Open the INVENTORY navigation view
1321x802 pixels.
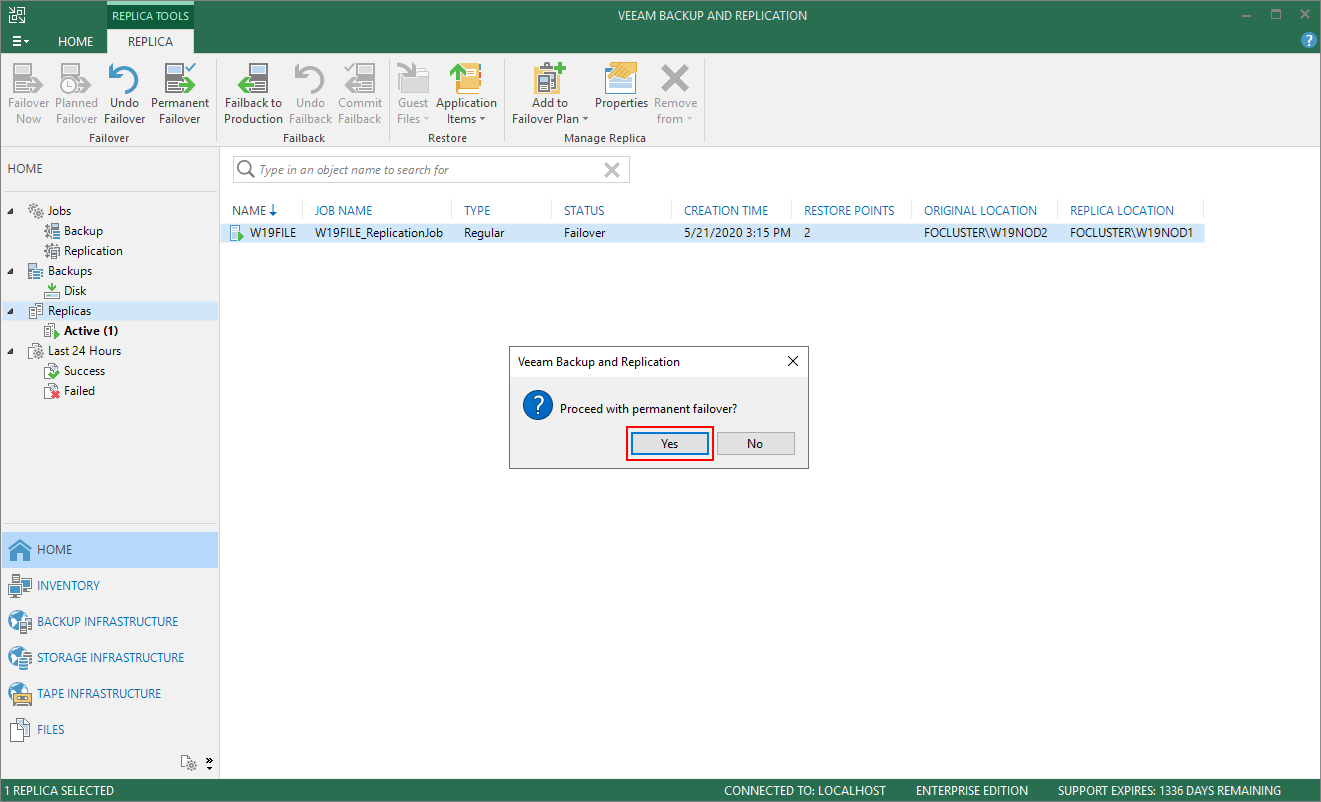click(x=109, y=586)
